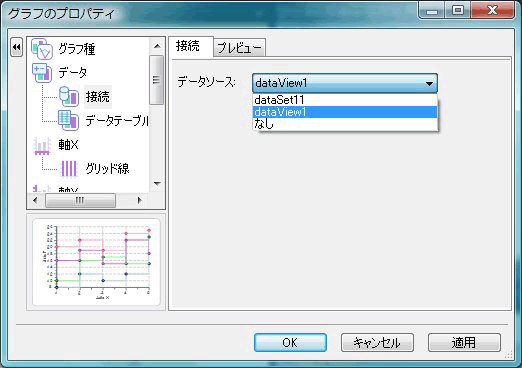
Task: Click the グラフ種 chart type icon
Action: pyautogui.click(x=42, y=49)
